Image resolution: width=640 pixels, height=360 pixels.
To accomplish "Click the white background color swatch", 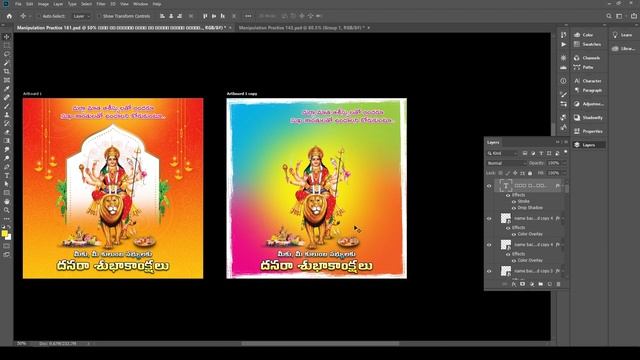I will 9,237.
